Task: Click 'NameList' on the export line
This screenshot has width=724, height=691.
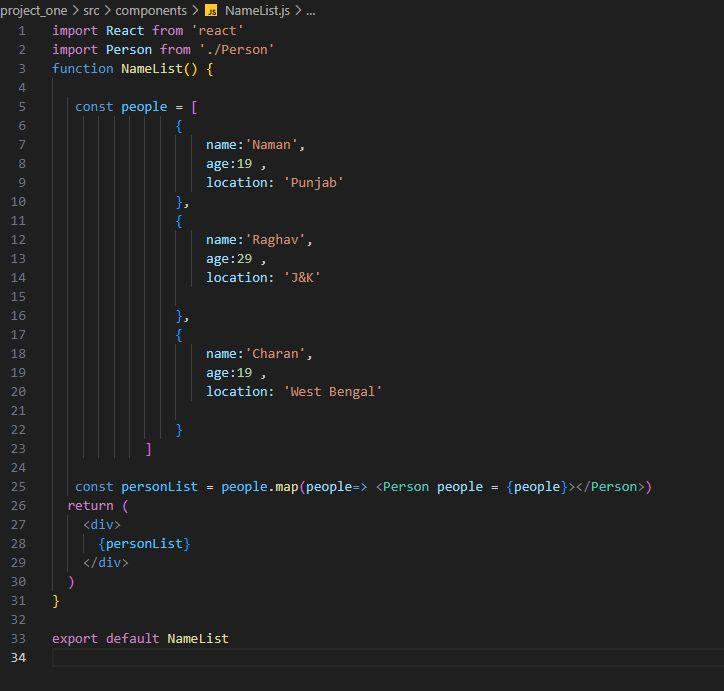Action: click(198, 639)
